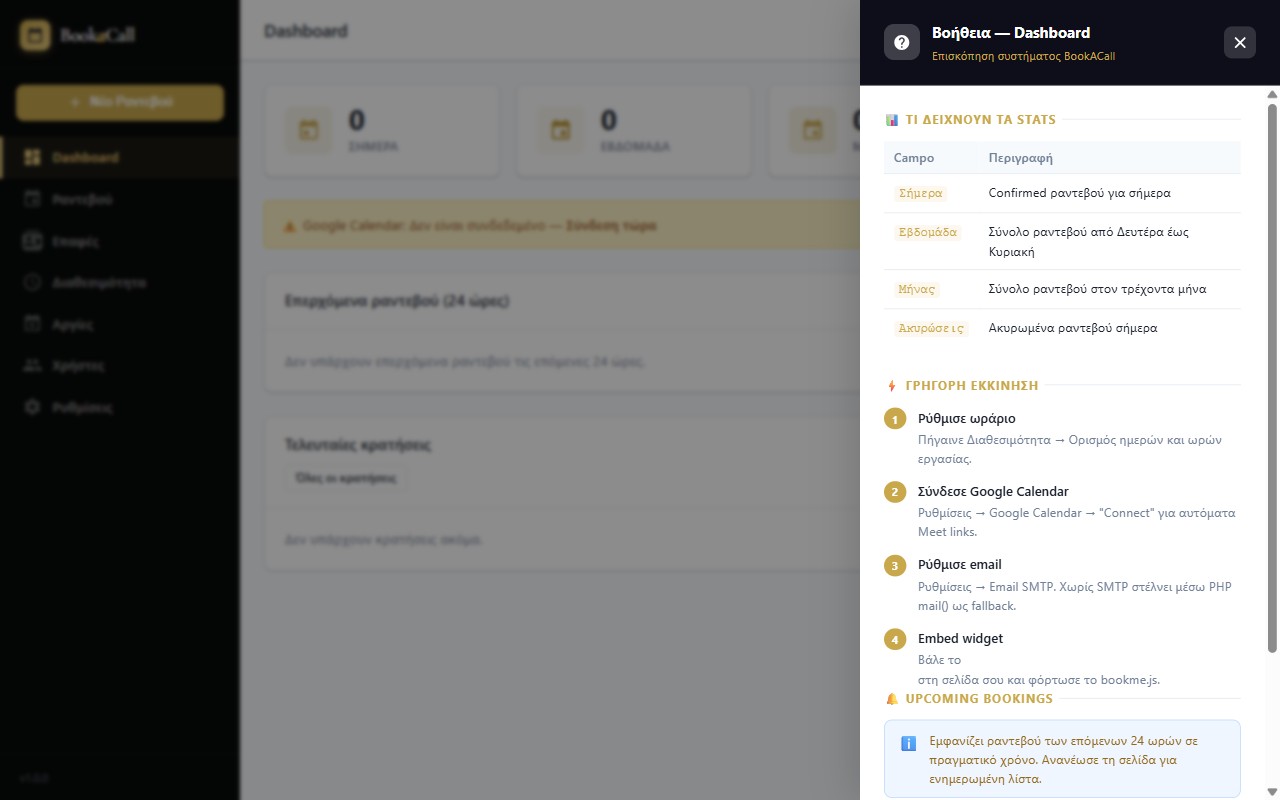This screenshot has height=800, width=1280.
Task: Click the Νέο Ραντεβού button
Action: click(120, 102)
